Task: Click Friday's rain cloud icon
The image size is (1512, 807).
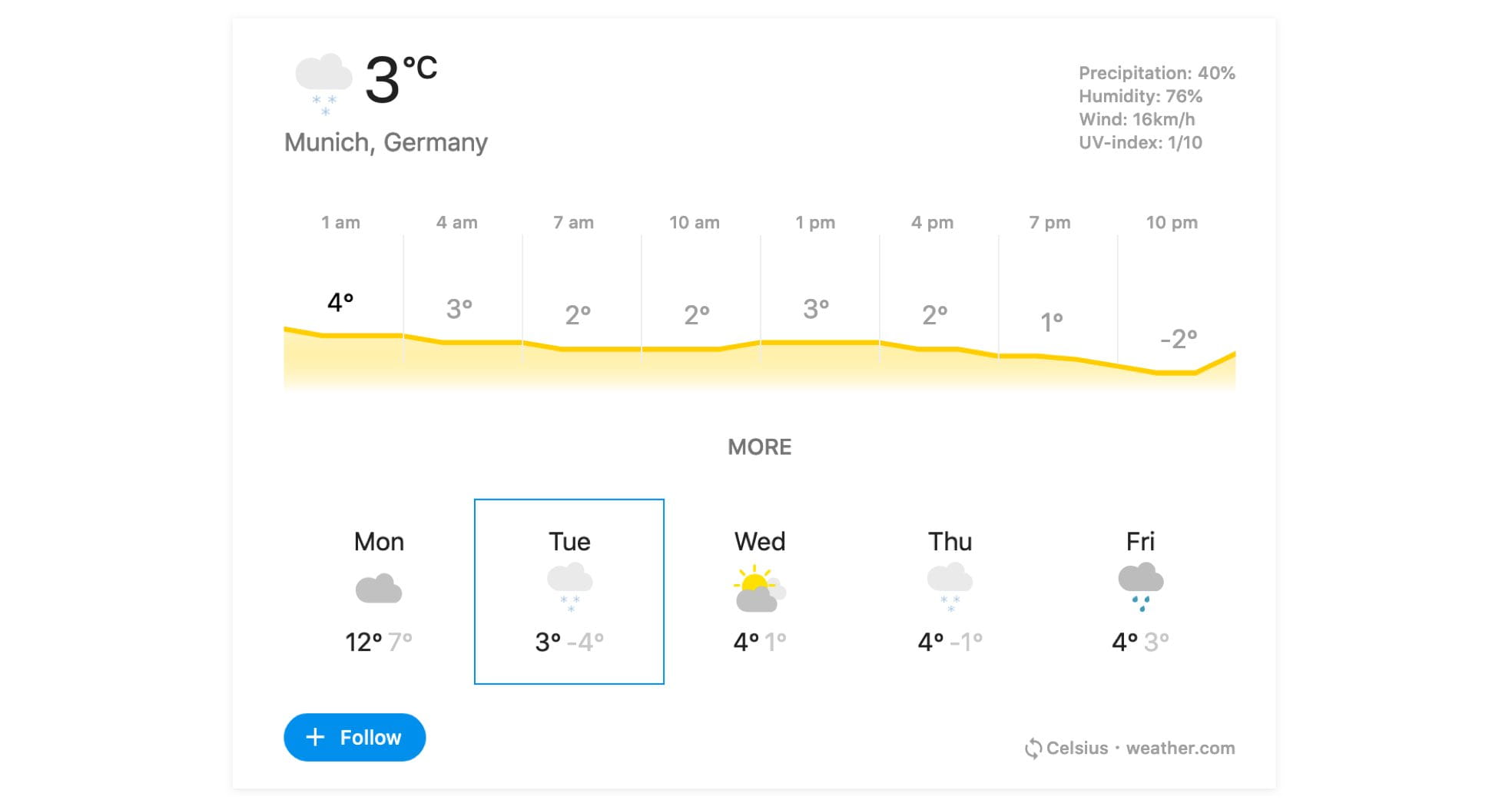Action: 1141,588
